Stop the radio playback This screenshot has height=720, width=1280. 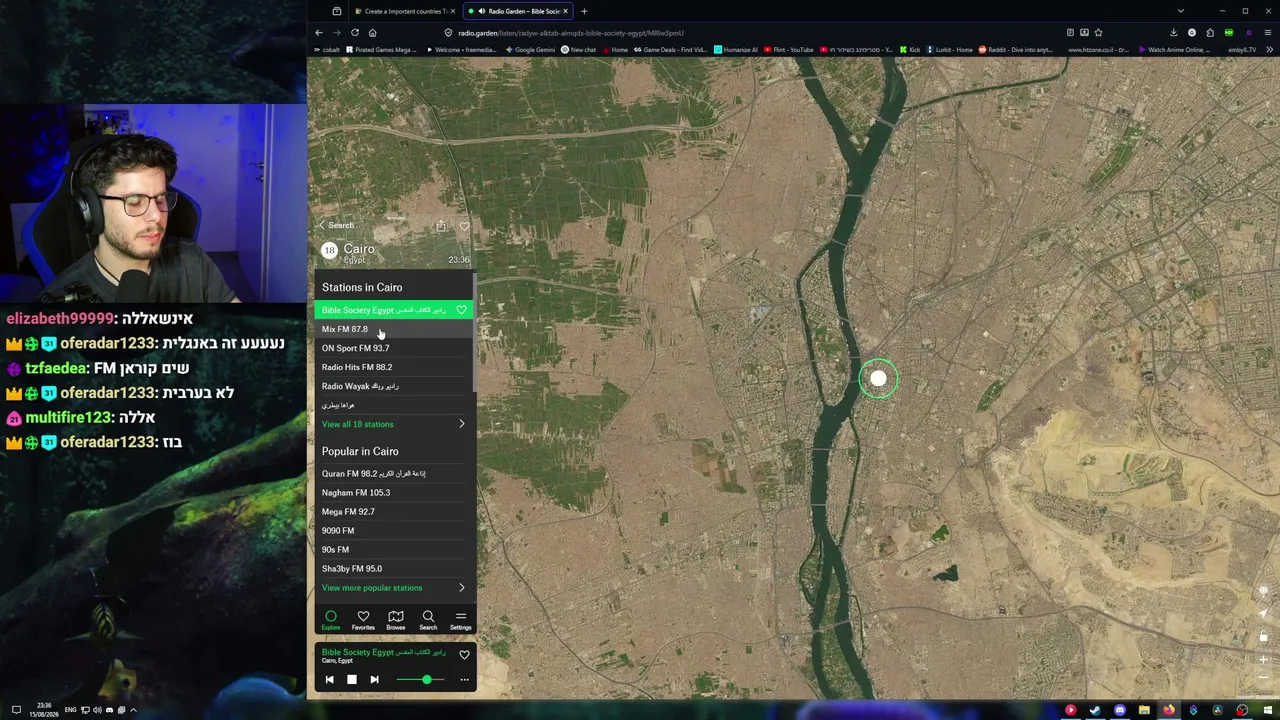pos(352,680)
